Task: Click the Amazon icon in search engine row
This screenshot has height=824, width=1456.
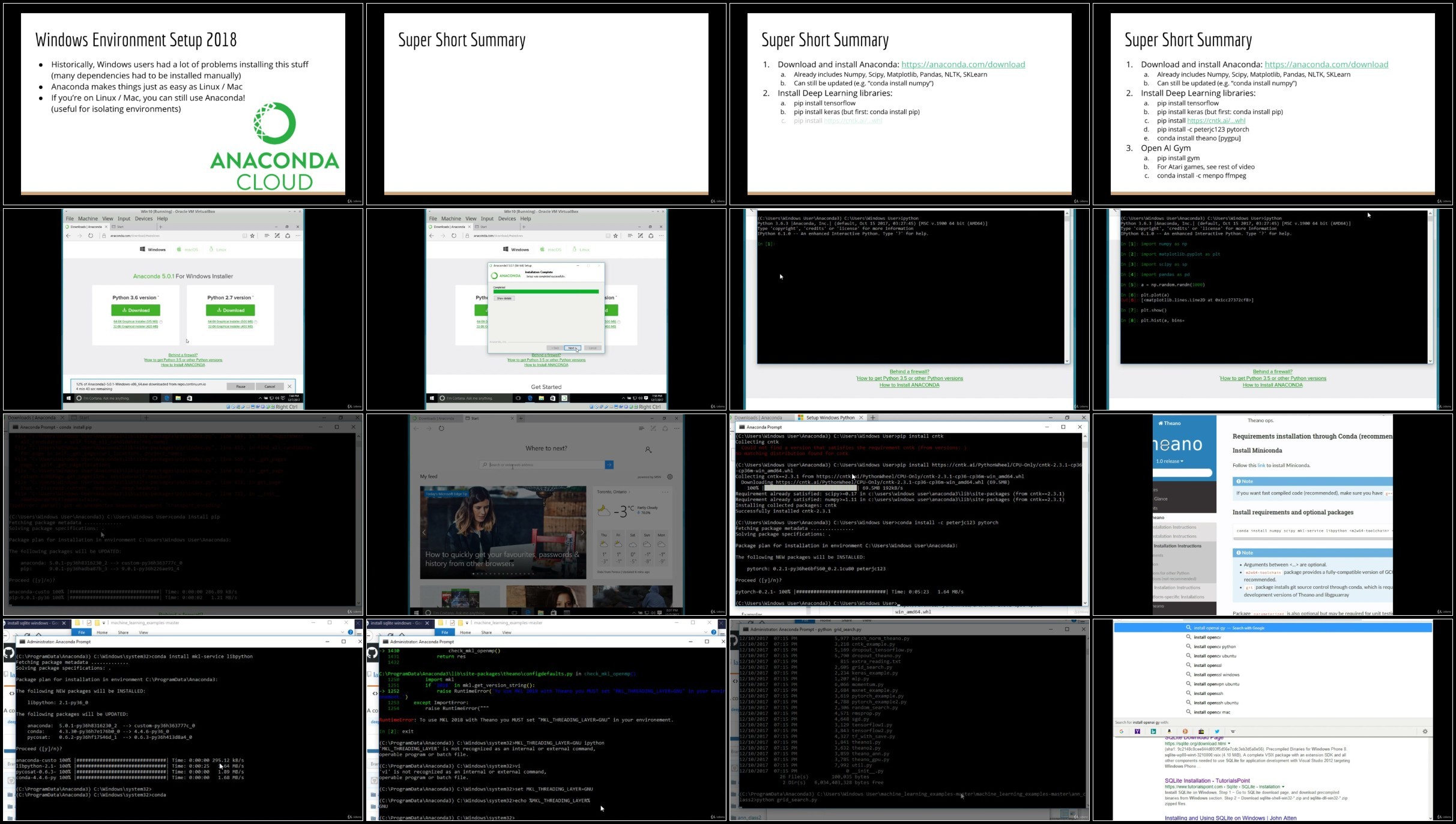Action: coord(1169,732)
